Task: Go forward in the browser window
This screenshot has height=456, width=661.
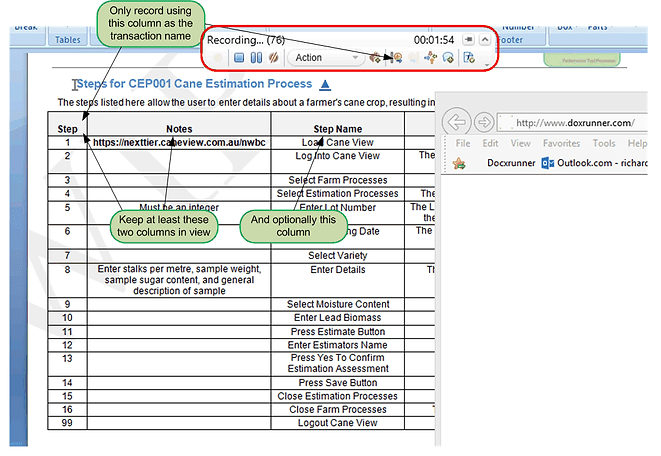Action: pos(484,122)
